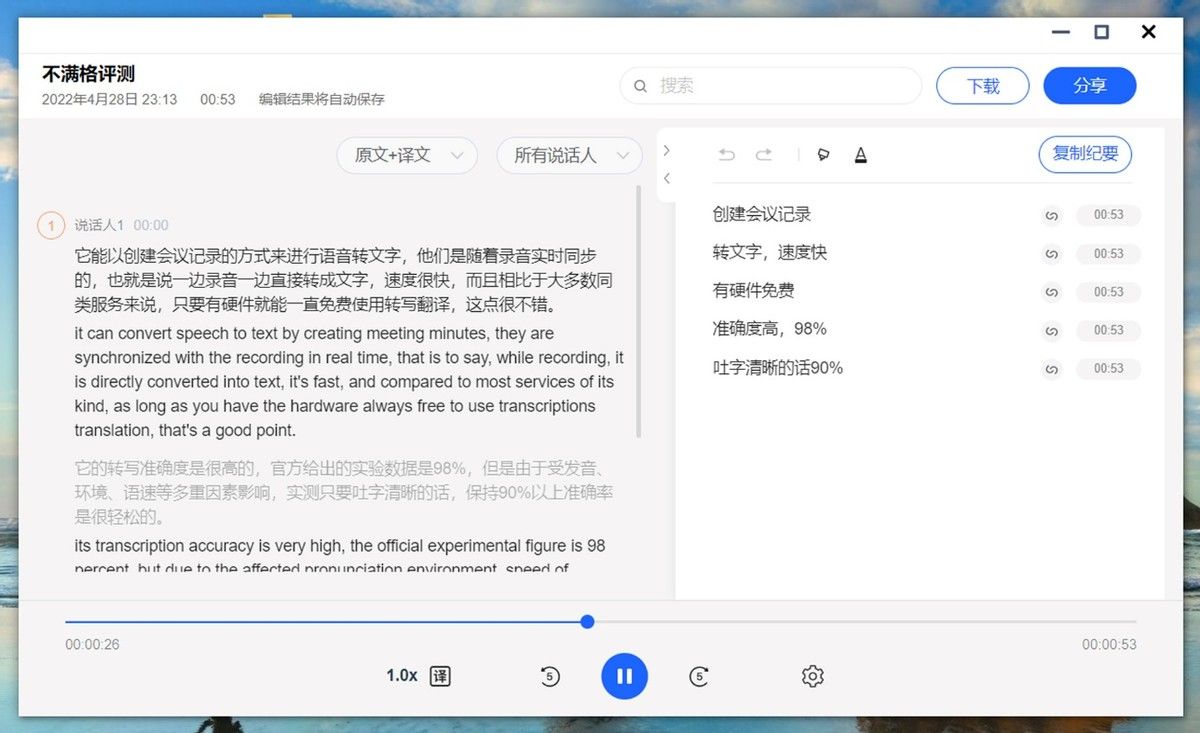
Task: Click the redo arrow in summary toolbar
Action: (x=764, y=155)
